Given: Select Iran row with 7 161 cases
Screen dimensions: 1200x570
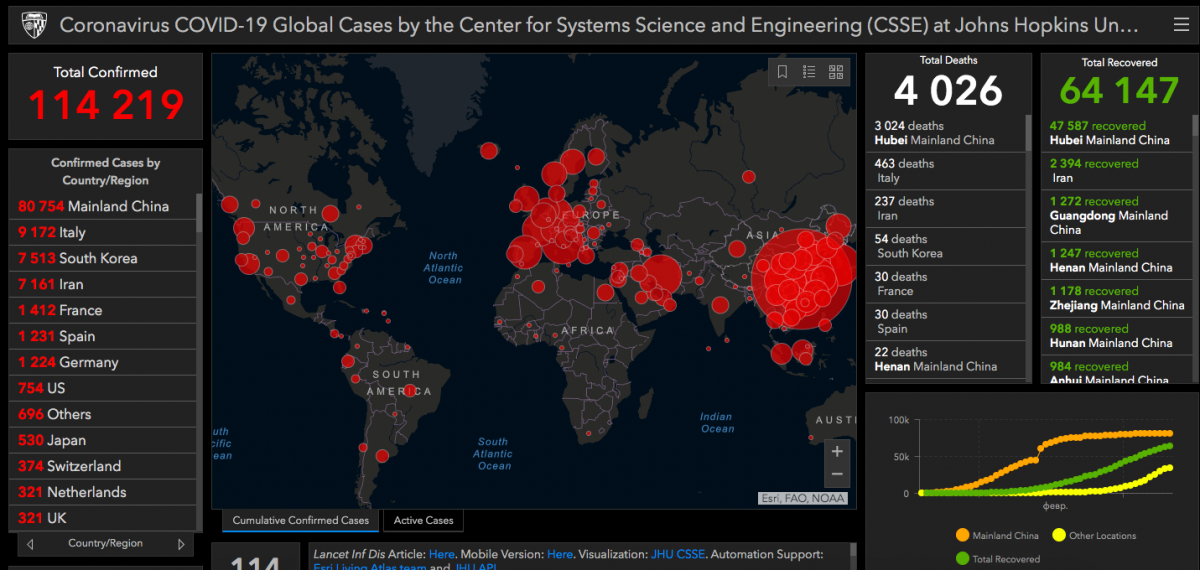Looking at the screenshot, I should point(103,284).
